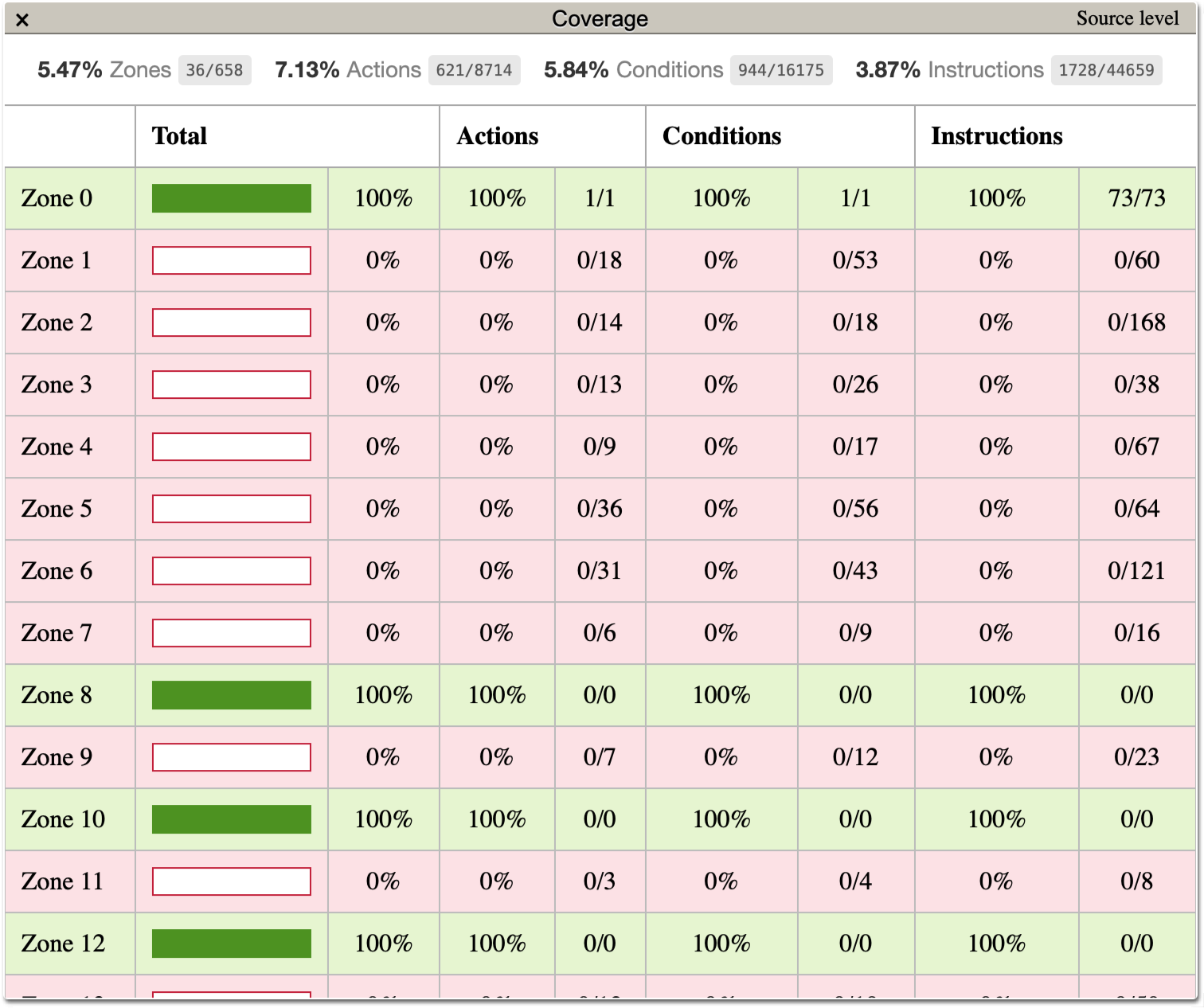Select the 0/16 instructions cell in Zone 7

click(1137, 633)
